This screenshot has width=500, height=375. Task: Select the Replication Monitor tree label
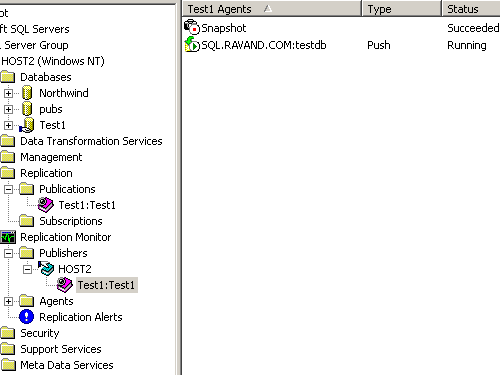pos(66,237)
